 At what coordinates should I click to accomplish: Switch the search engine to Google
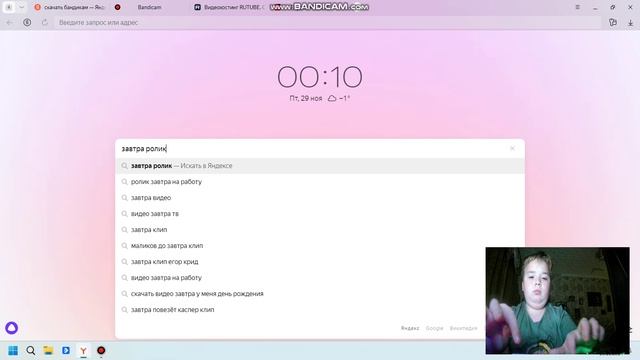[434, 328]
